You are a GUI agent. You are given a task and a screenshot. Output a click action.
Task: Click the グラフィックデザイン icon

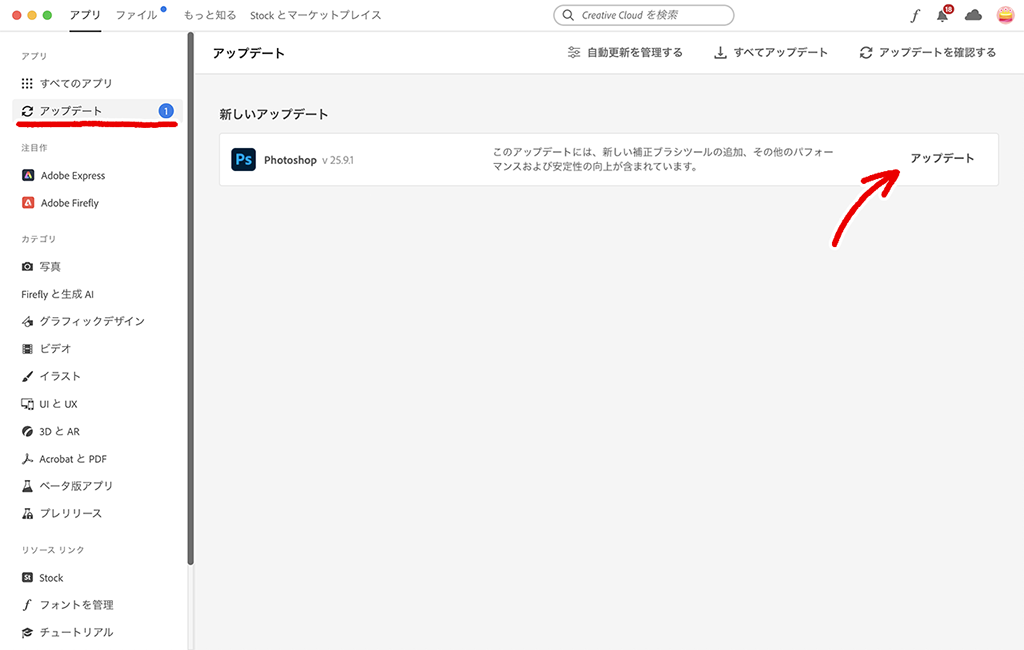click(x=27, y=321)
